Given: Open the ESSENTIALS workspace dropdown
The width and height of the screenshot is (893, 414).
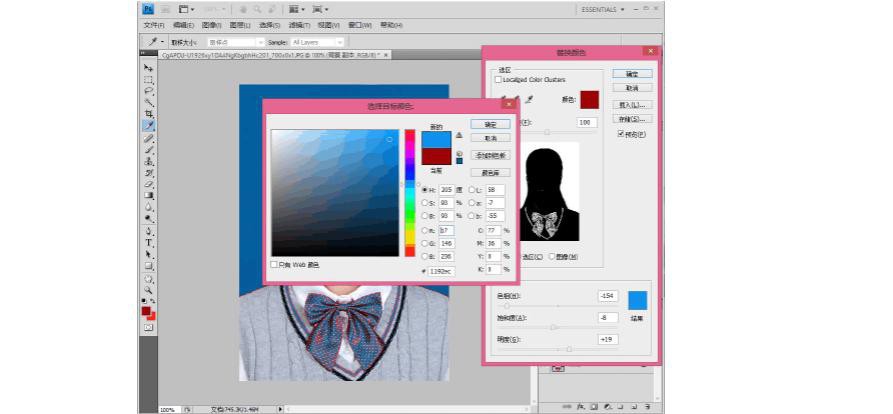Looking at the screenshot, I should coord(603,10).
